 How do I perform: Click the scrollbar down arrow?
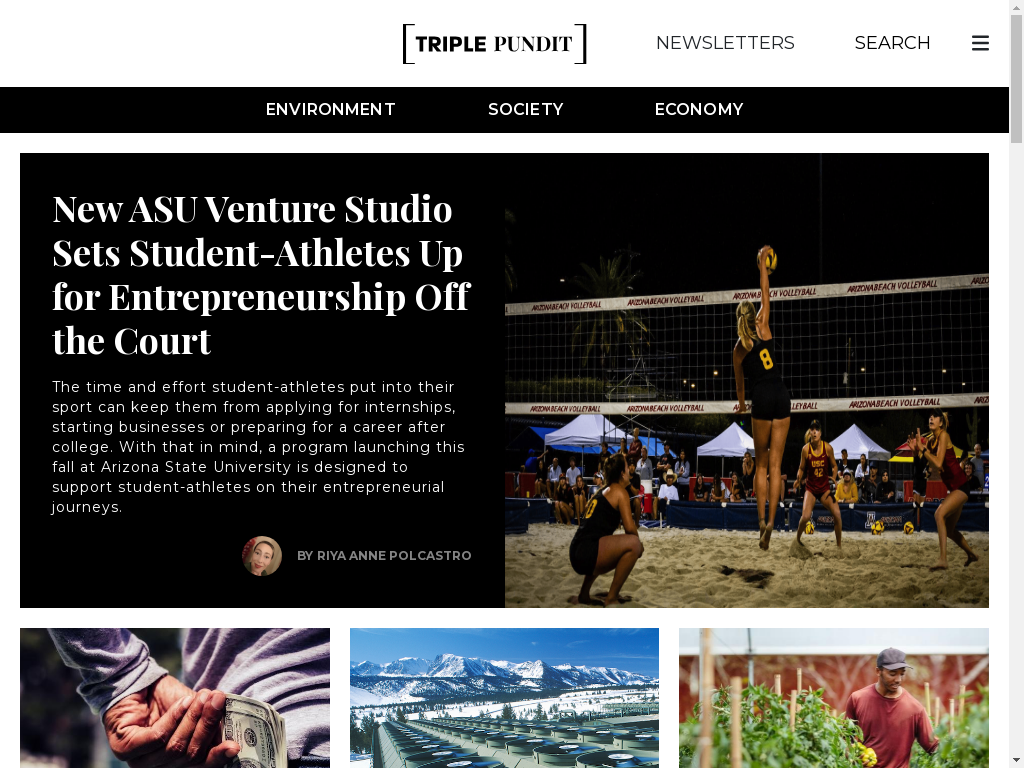1016,762
